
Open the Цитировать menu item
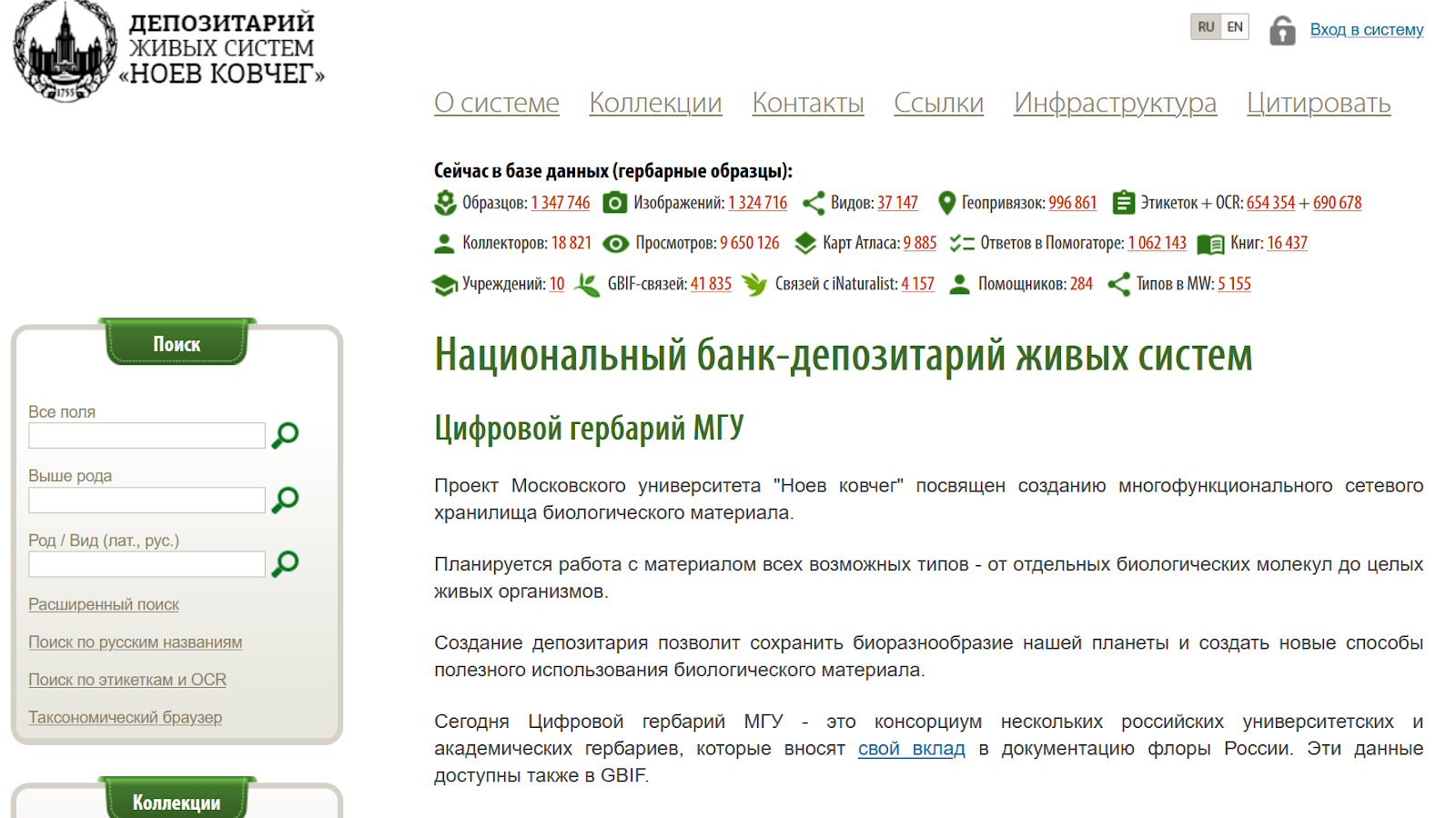pos(1319,103)
